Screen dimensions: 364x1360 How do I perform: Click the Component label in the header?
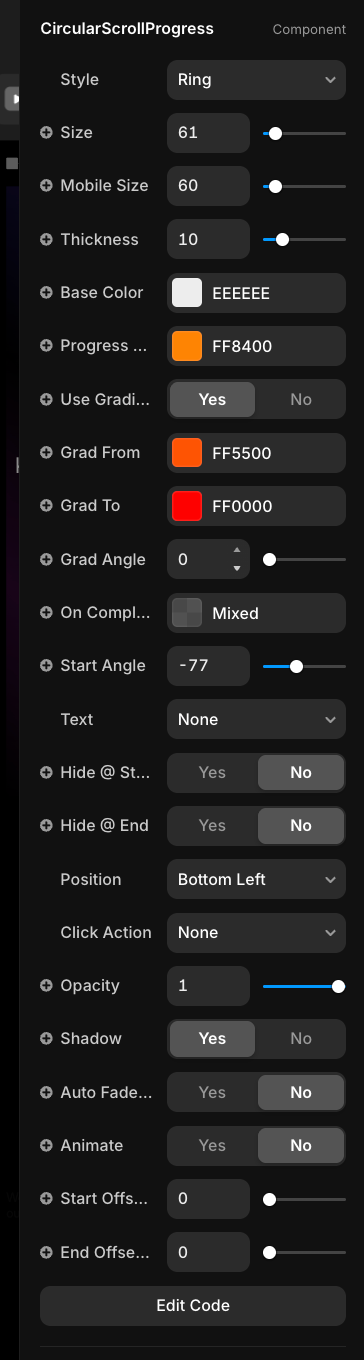[x=309, y=29]
